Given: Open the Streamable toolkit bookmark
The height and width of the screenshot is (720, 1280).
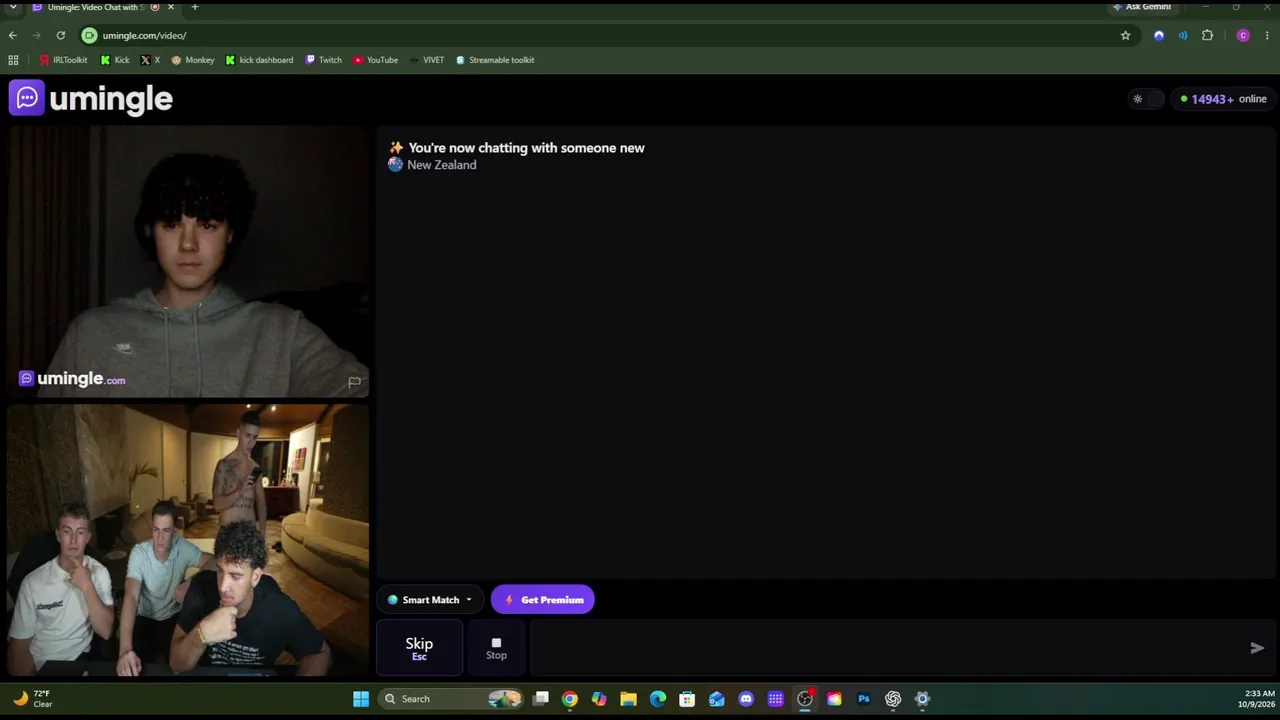Looking at the screenshot, I should 495,60.
